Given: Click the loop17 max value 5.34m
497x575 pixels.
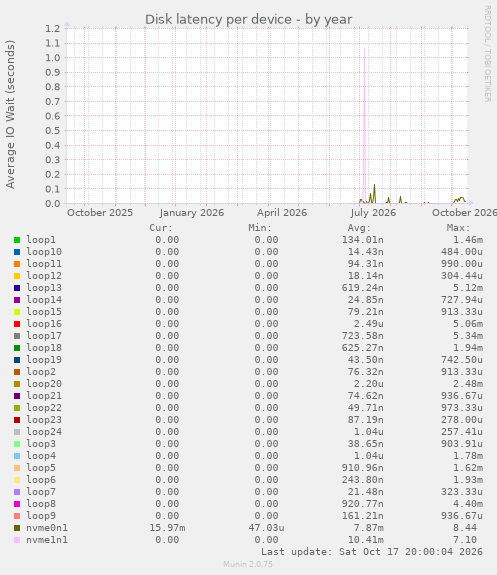Looking at the screenshot, I should [468, 336].
